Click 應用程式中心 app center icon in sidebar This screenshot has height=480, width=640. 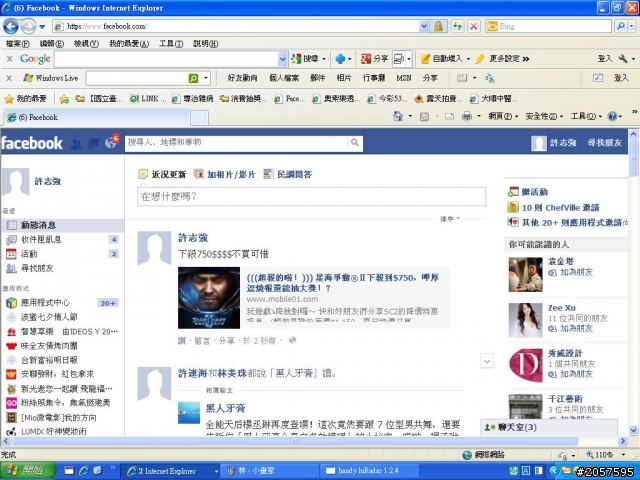[11, 303]
